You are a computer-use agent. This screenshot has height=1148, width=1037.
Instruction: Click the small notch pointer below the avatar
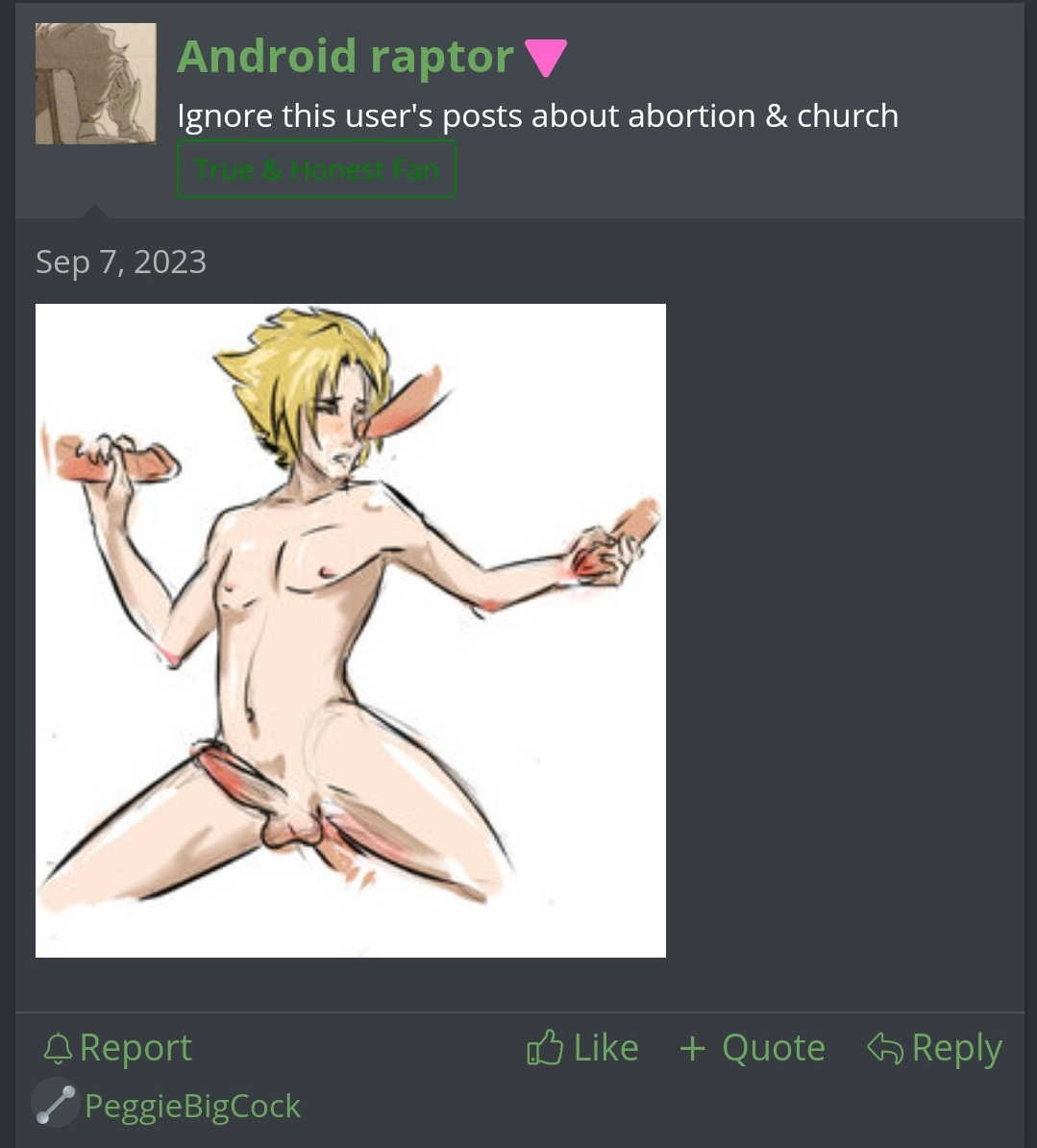[95, 211]
